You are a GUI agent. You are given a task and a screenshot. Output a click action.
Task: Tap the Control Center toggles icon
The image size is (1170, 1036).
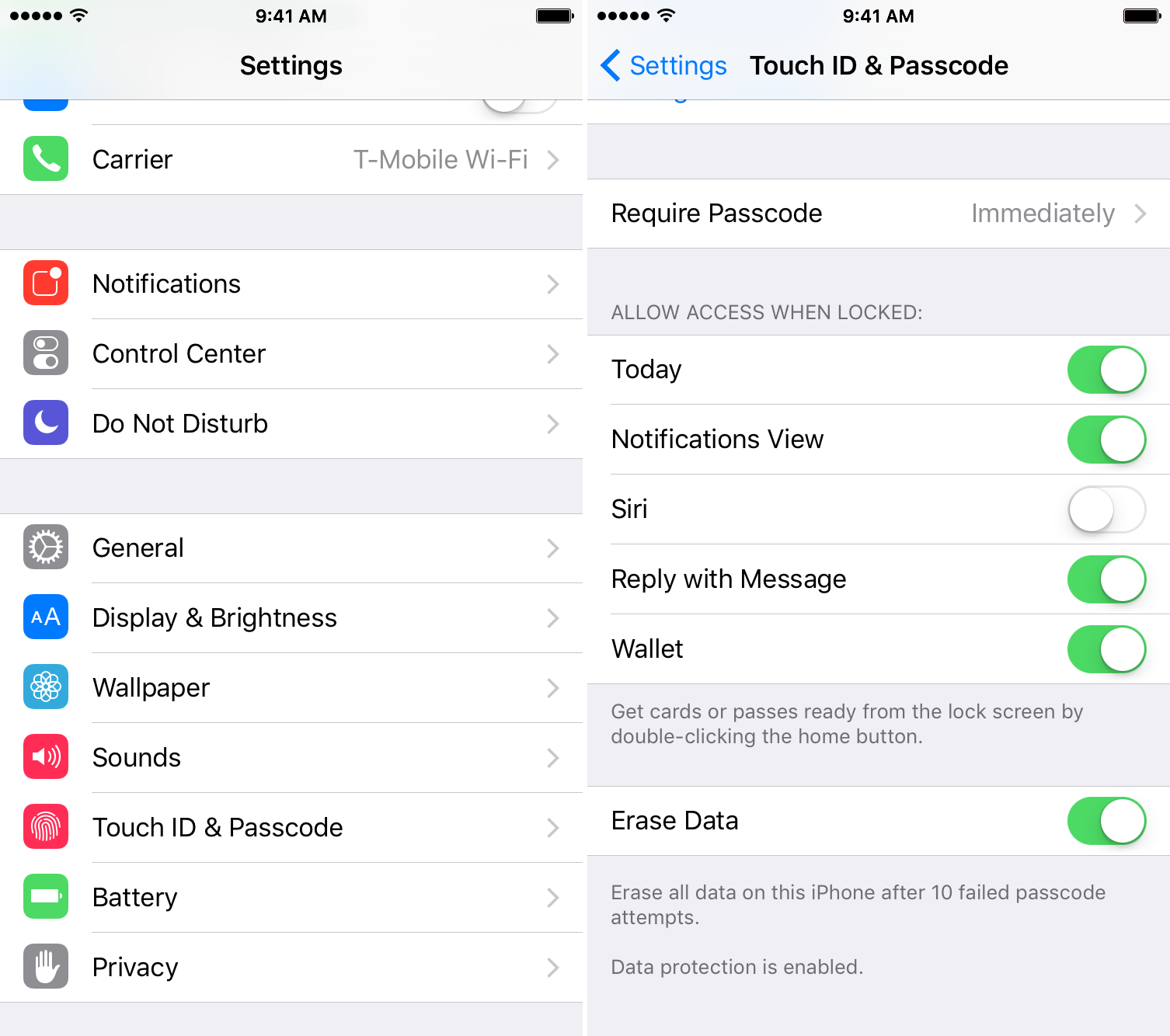[46, 353]
